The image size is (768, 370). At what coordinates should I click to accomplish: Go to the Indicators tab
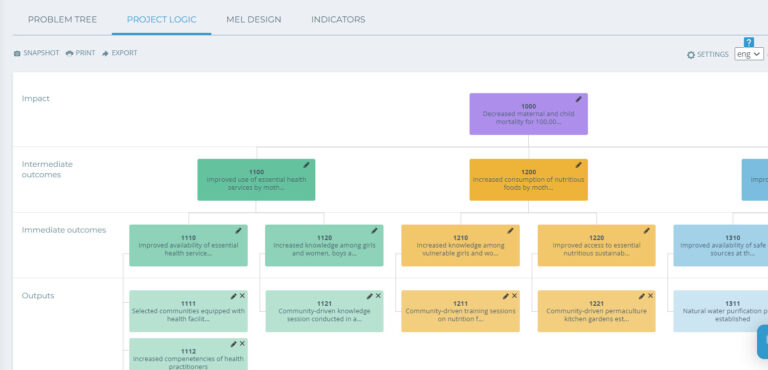(x=338, y=20)
